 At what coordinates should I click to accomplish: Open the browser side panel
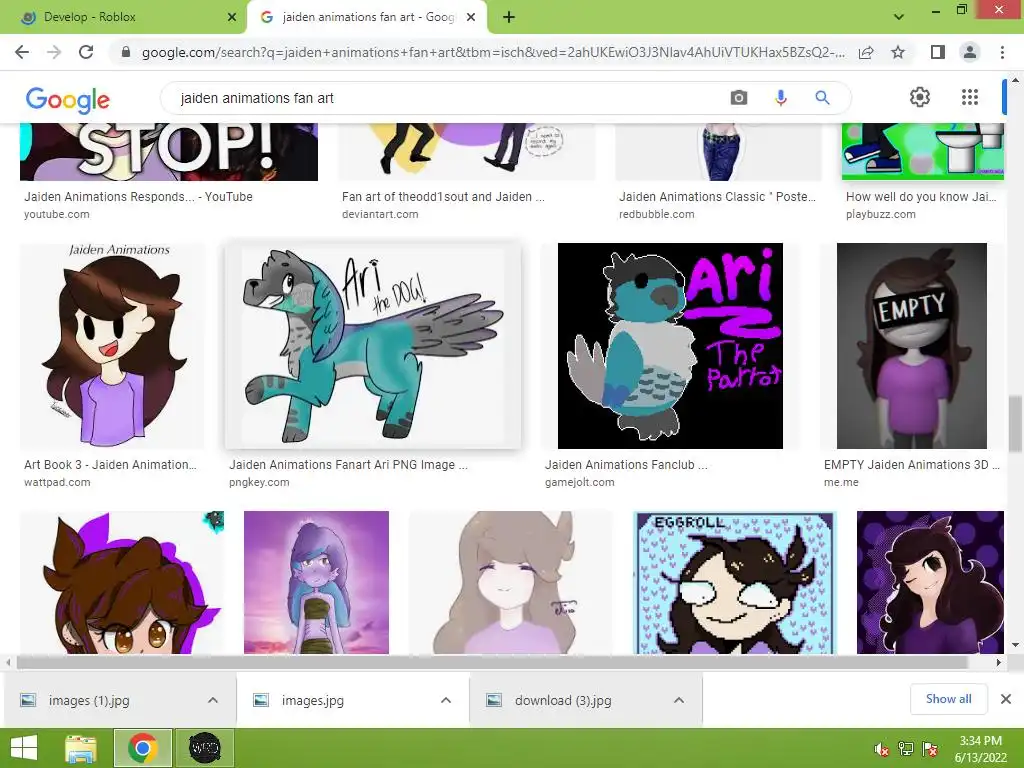coord(938,52)
